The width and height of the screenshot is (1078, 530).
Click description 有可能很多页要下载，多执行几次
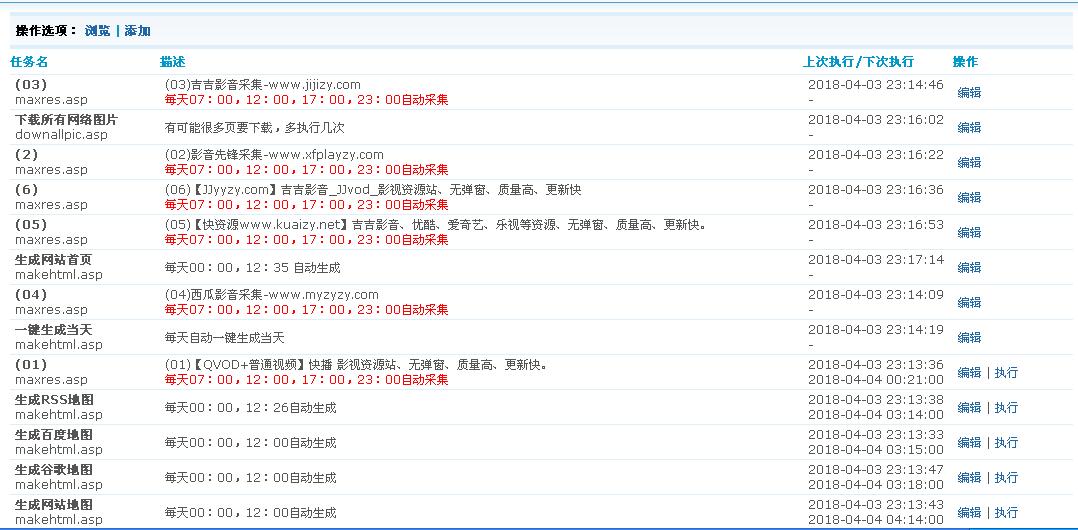pyautogui.click(x=254, y=128)
